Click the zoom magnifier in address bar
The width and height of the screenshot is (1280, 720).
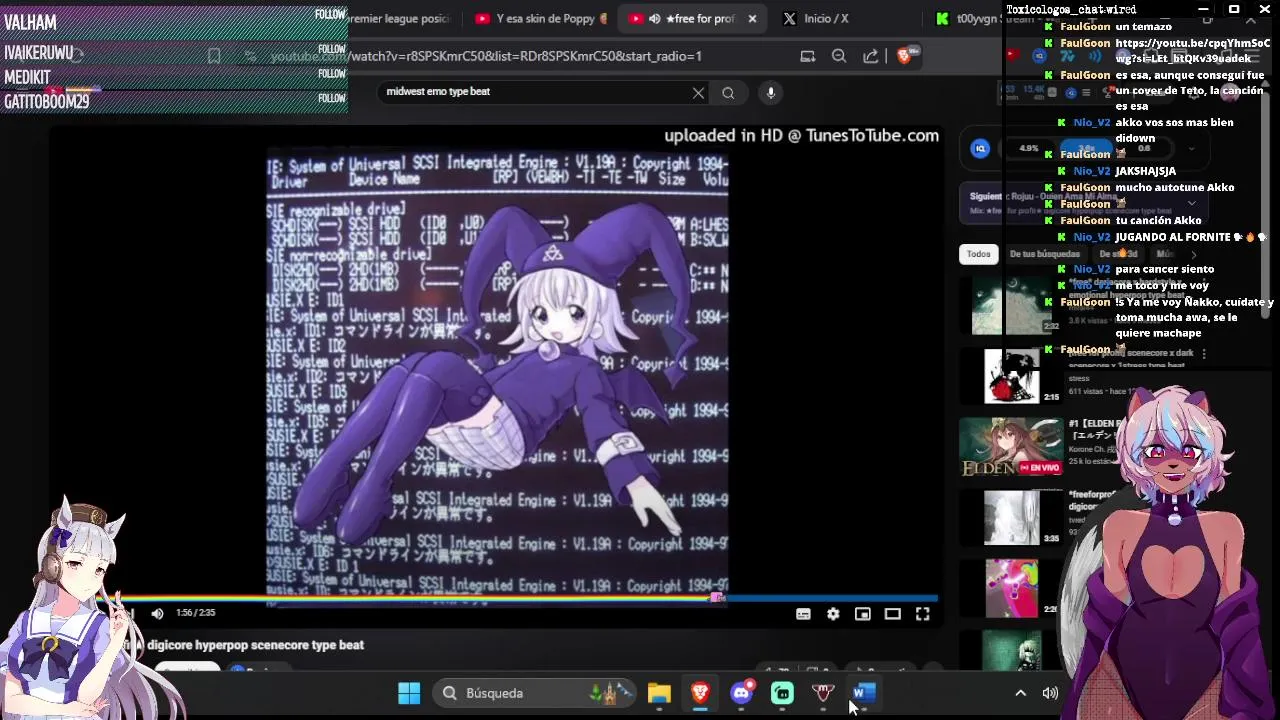tap(839, 56)
